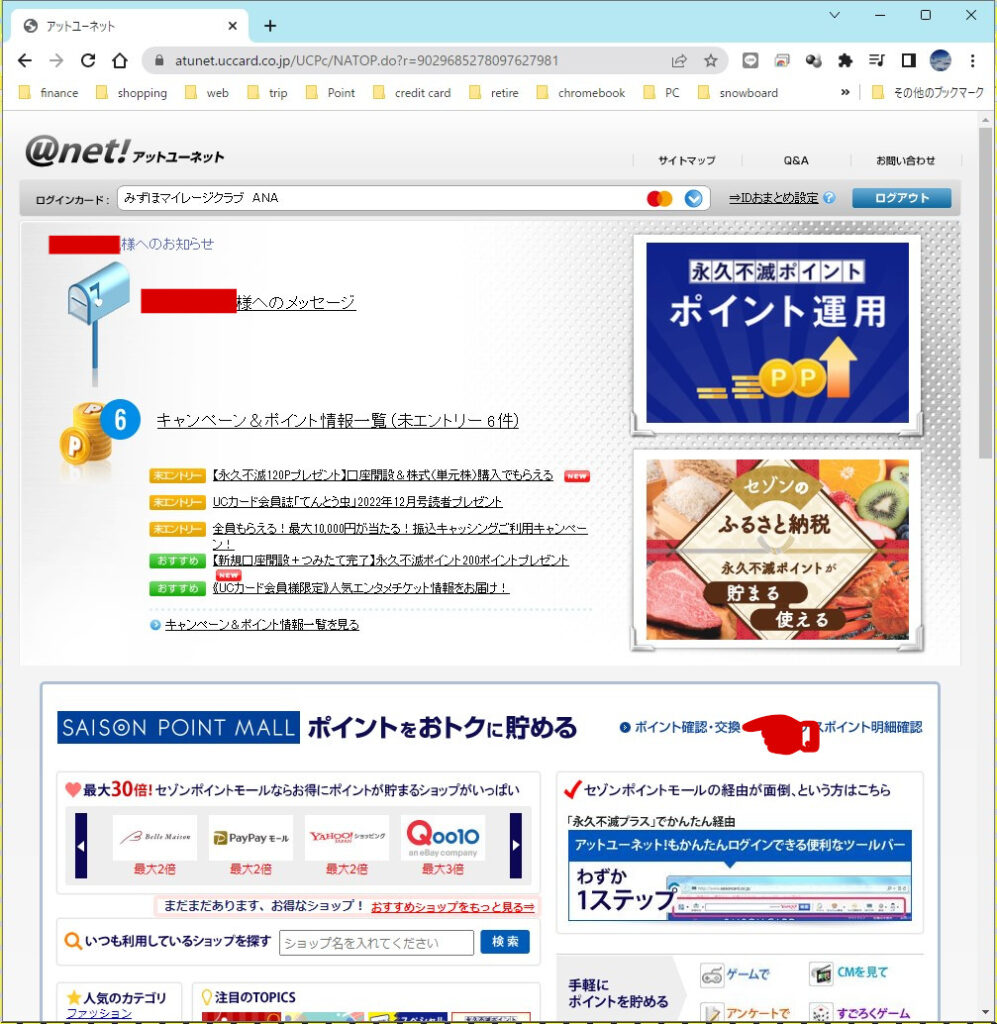
Task: Open the PayPay モール shop logo
Action: (x=251, y=837)
